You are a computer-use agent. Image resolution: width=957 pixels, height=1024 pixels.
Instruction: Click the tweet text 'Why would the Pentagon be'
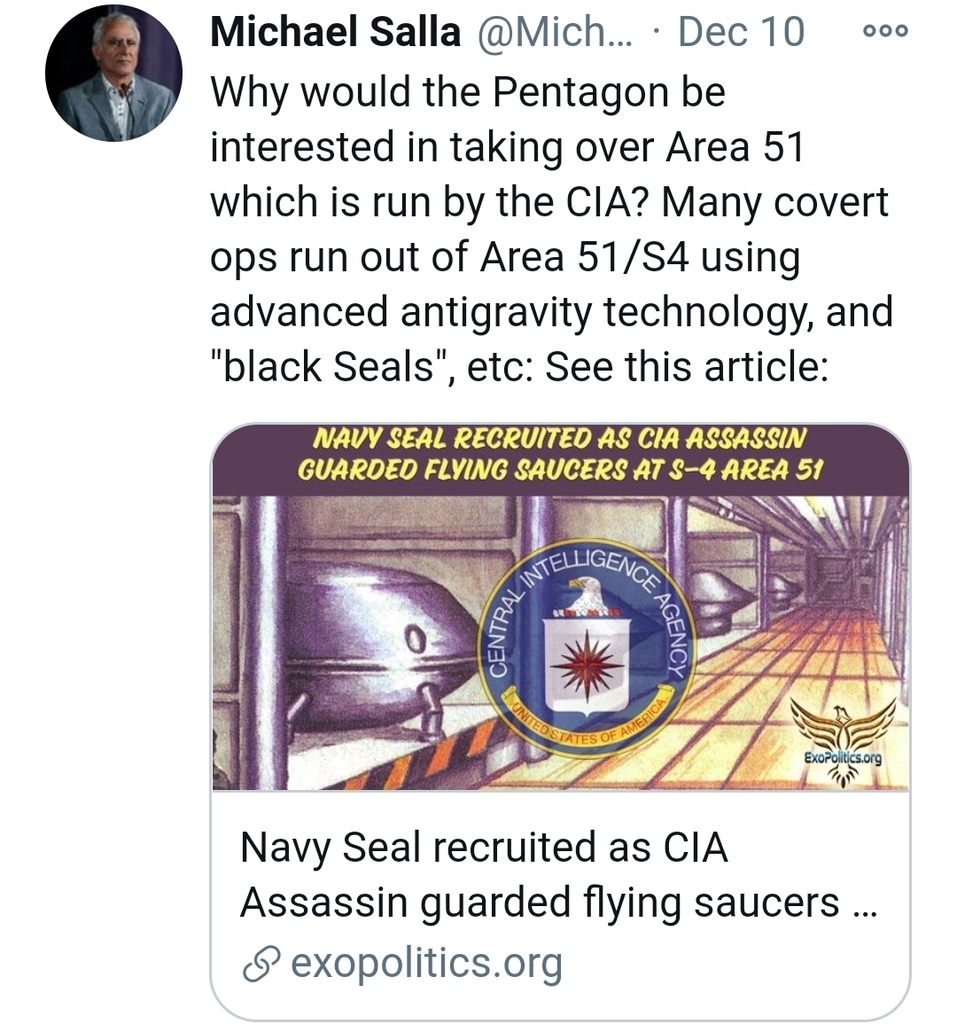[x=467, y=93]
